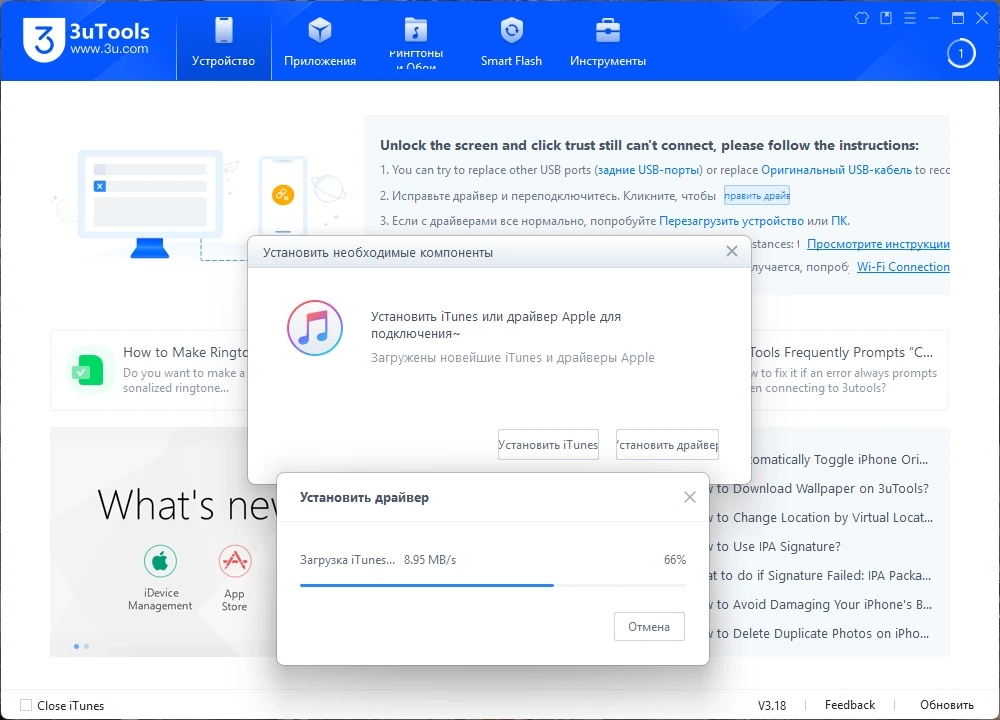Click the mini-window icon in title bar
This screenshot has height=720, width=1000.
(x=886, y=18)
